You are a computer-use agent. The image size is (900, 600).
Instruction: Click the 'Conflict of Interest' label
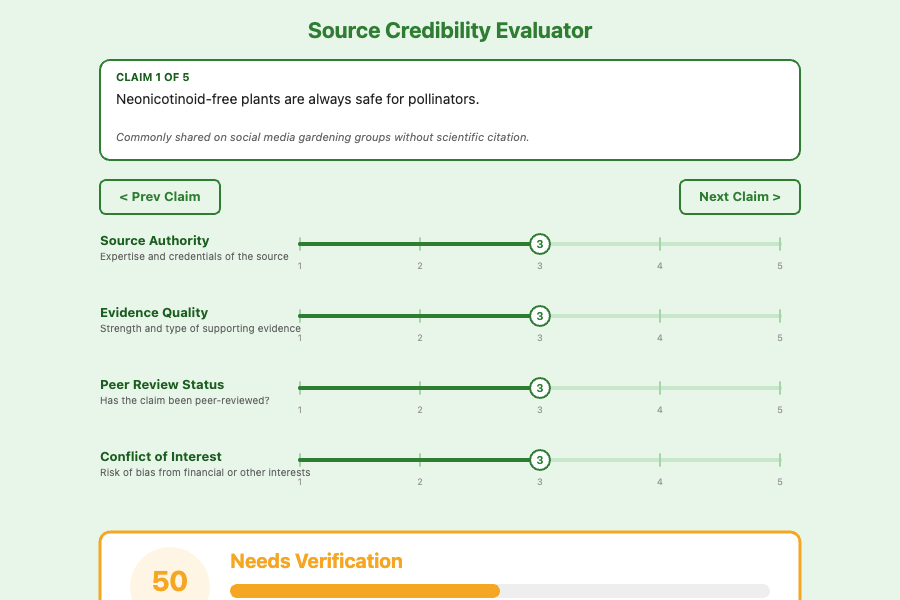161,456
